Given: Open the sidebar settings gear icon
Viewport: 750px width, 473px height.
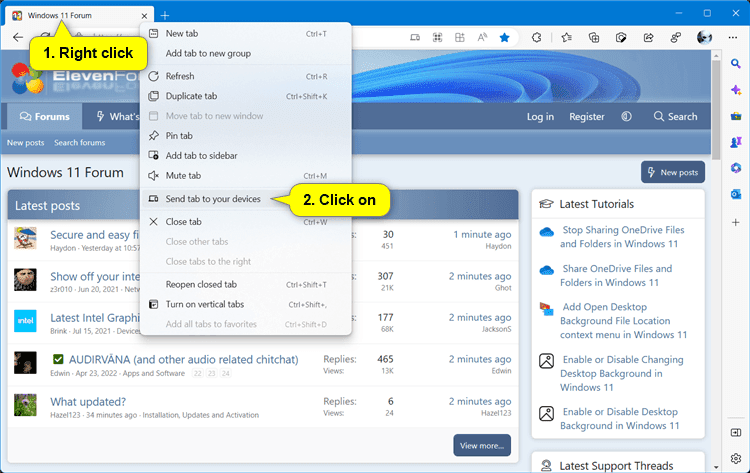Looking at the screenshot, I should tap(736, 459).
